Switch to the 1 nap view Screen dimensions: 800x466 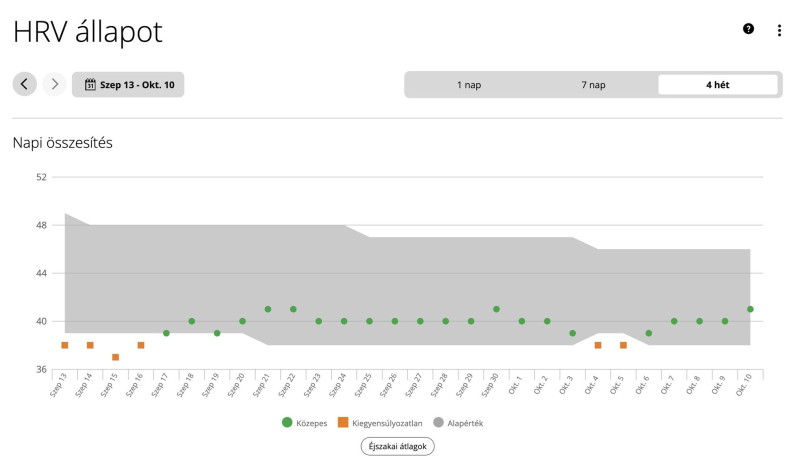coord(469,85)
